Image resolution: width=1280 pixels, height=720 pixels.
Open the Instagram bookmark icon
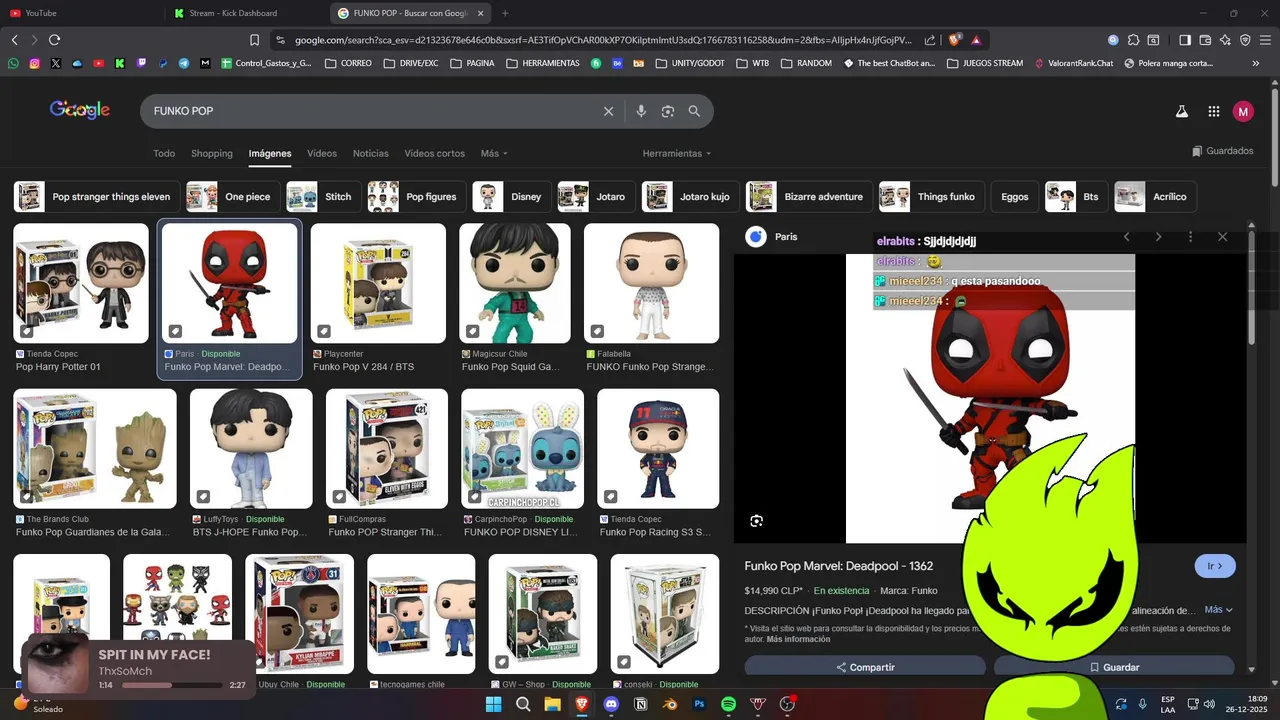coord(34,63)
